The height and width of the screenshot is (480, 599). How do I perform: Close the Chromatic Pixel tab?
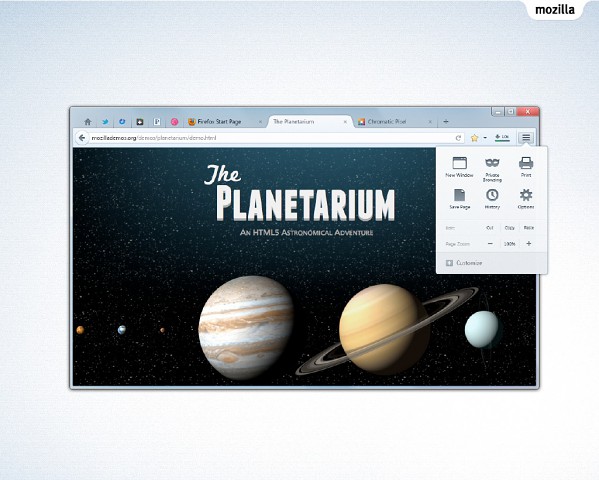click(430, 122)
